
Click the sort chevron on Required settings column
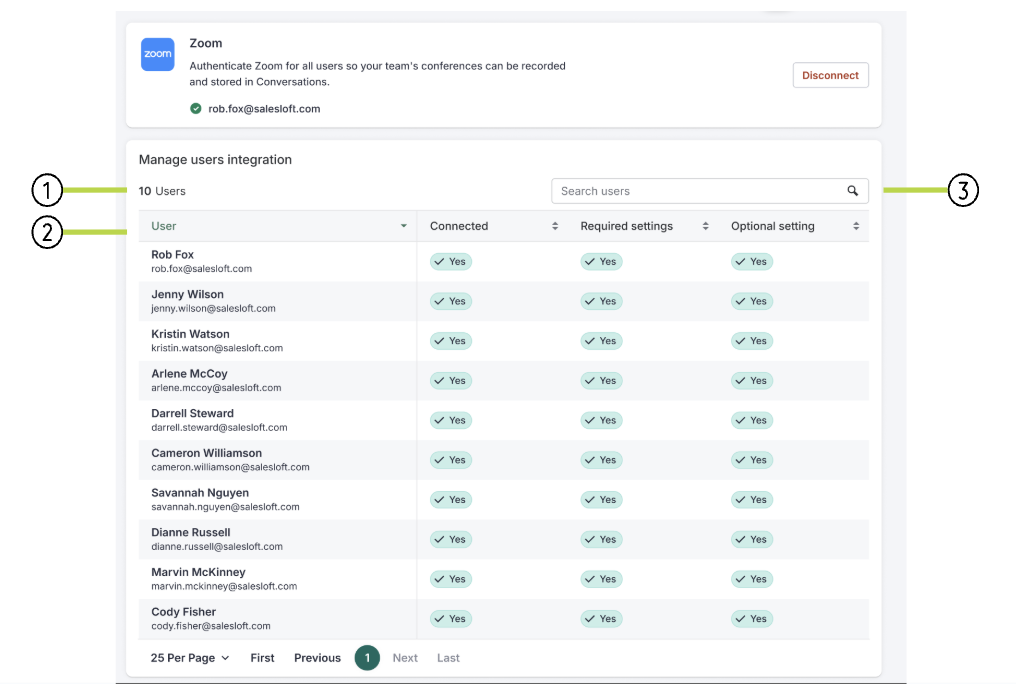point(706,225)
